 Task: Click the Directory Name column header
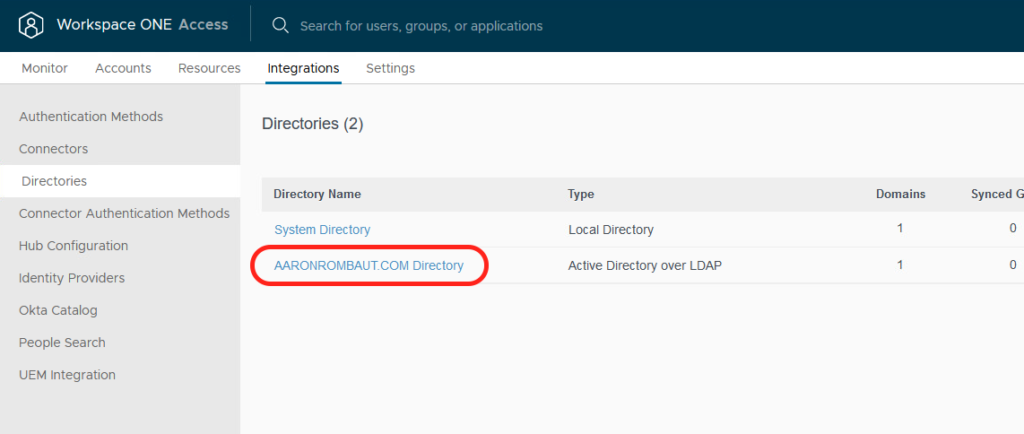[317, 194]
